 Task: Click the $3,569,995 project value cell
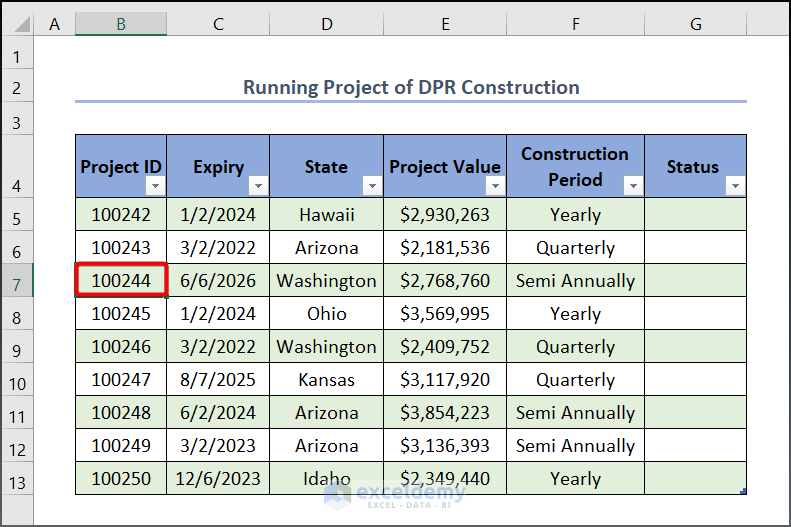click(444, 314)
